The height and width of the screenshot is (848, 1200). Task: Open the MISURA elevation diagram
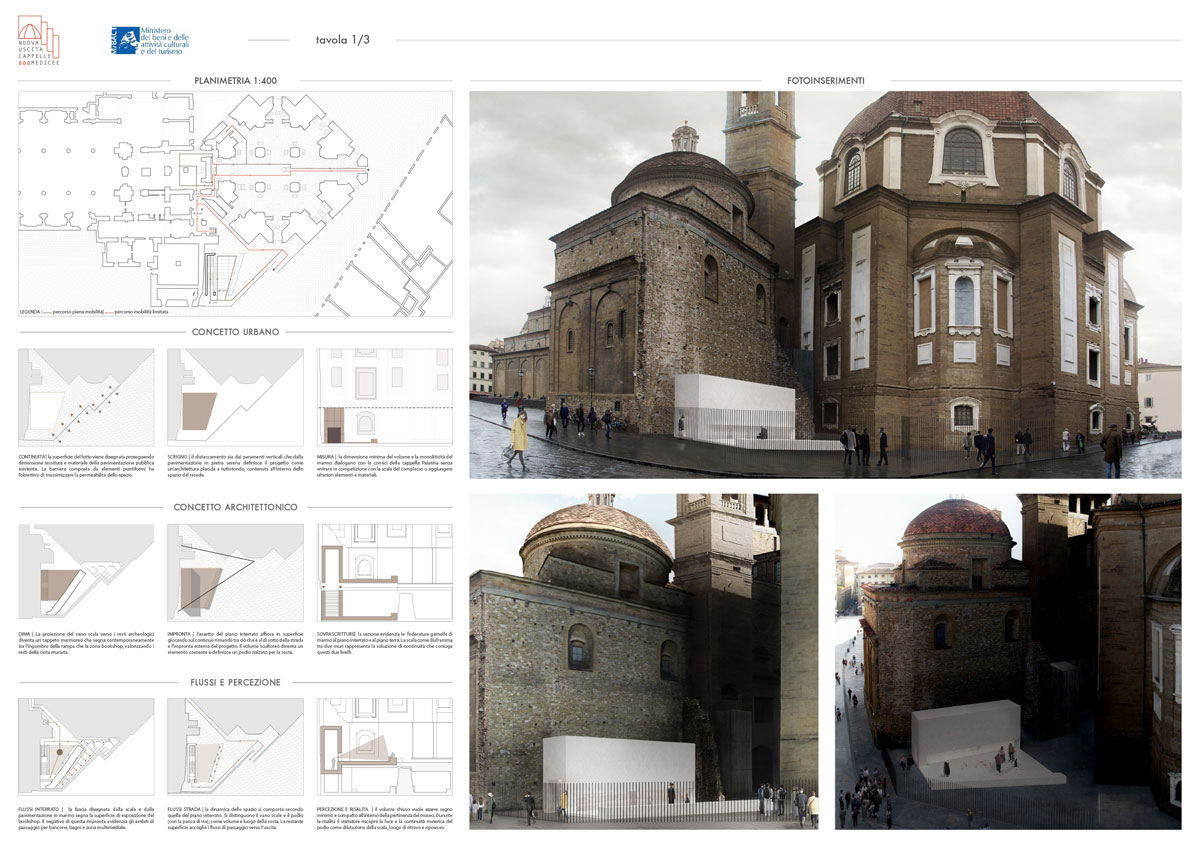click(x=384, y=396)
